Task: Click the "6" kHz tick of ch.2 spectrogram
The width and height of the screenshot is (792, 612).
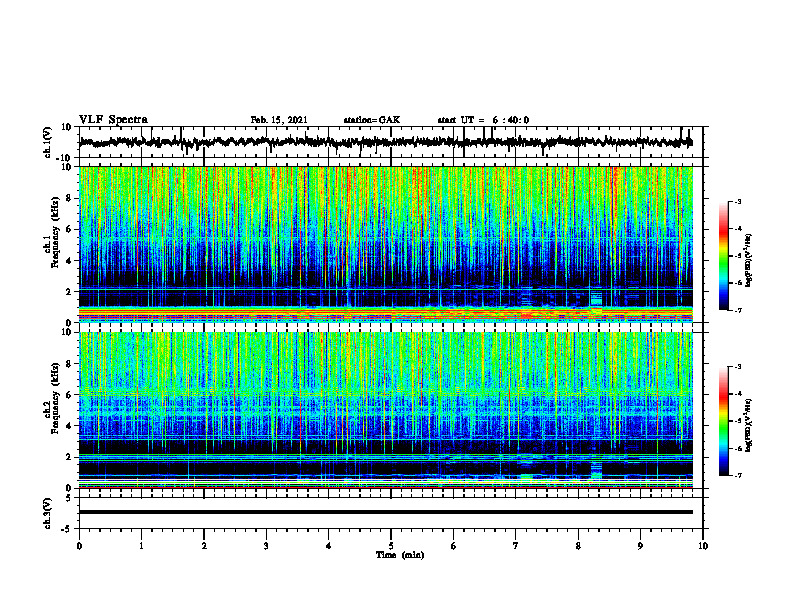Action: point(69,395)
